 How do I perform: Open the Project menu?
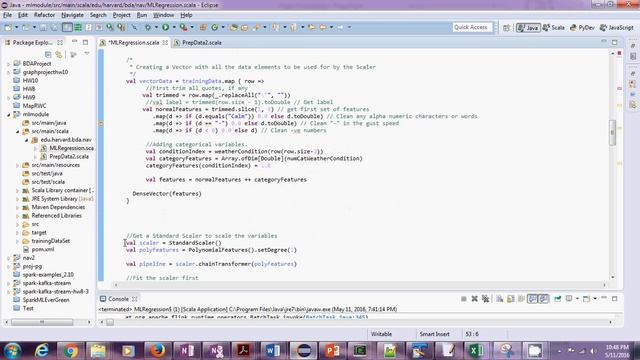pos(121,15)
